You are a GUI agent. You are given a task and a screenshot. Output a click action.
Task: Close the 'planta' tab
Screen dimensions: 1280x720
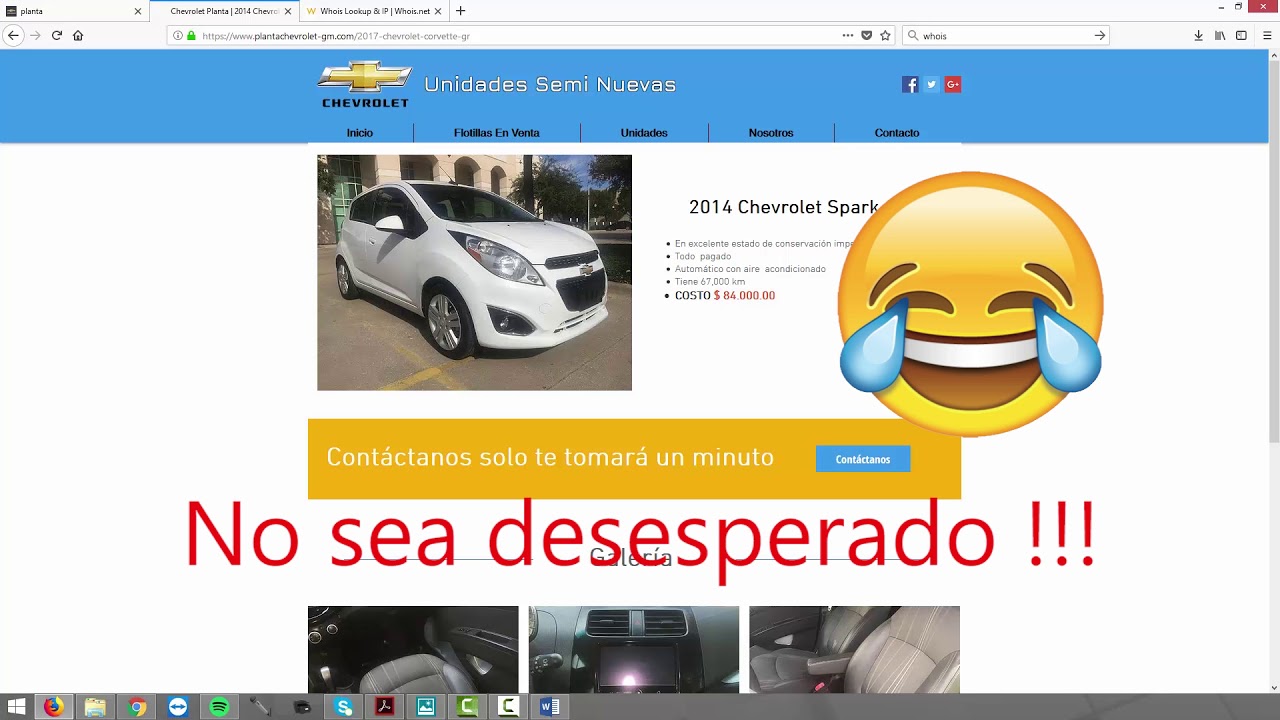click(x=138, y=11)
